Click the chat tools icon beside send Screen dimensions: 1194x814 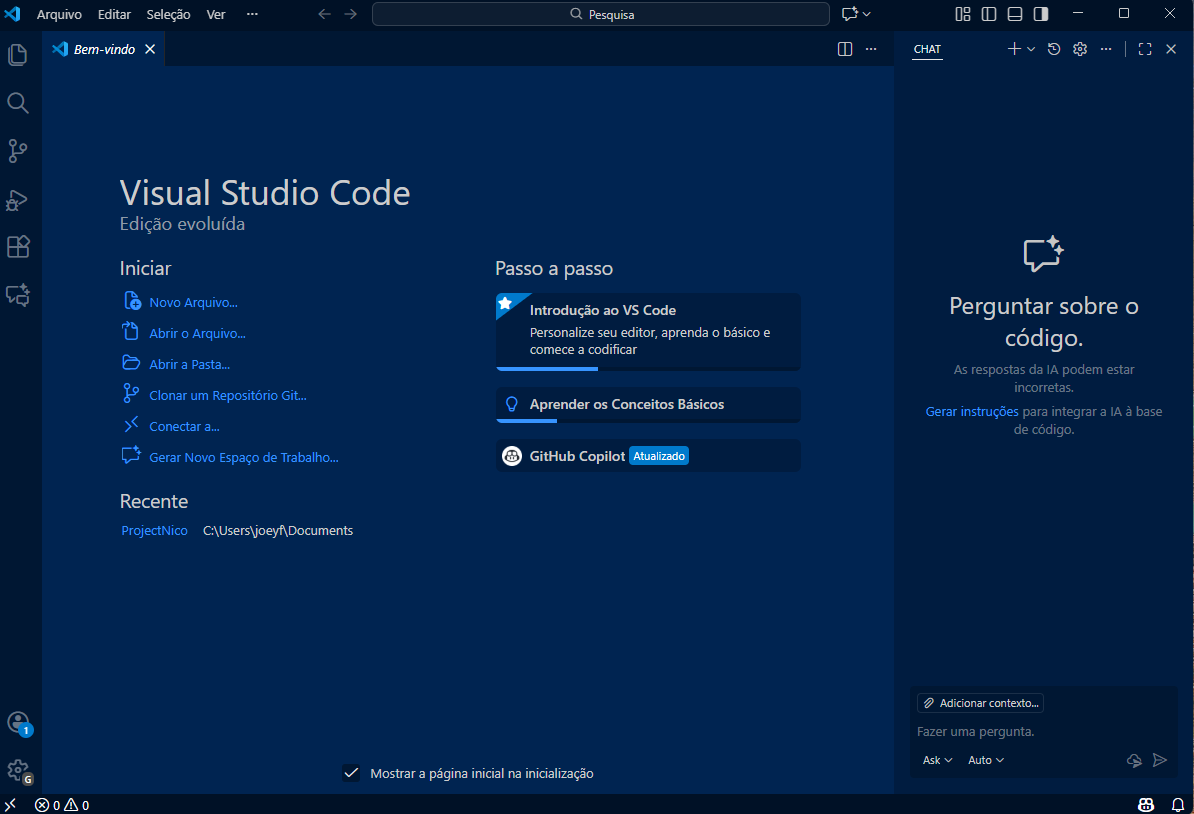coord(1134,760)
